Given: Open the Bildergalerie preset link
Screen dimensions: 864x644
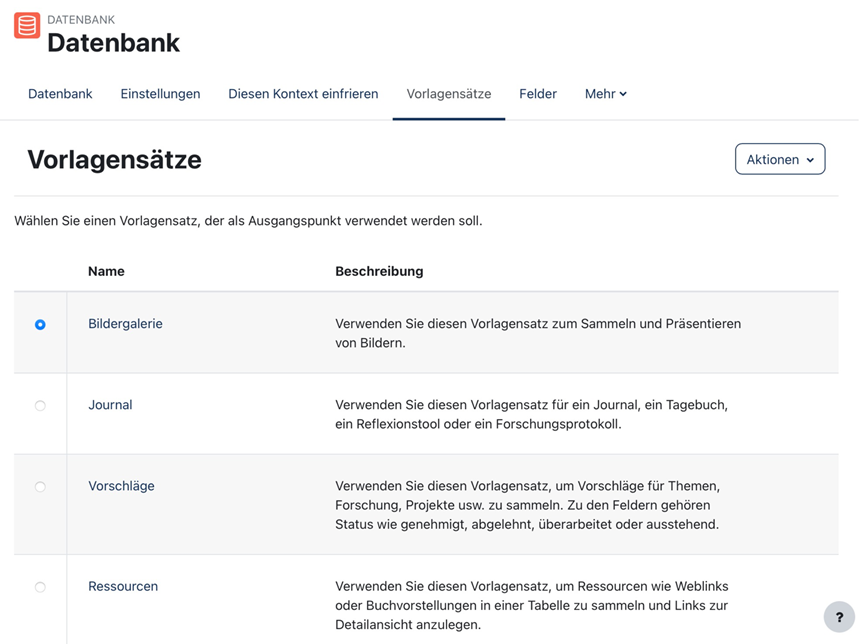Looking at the screenshot, I should [125, 324].
